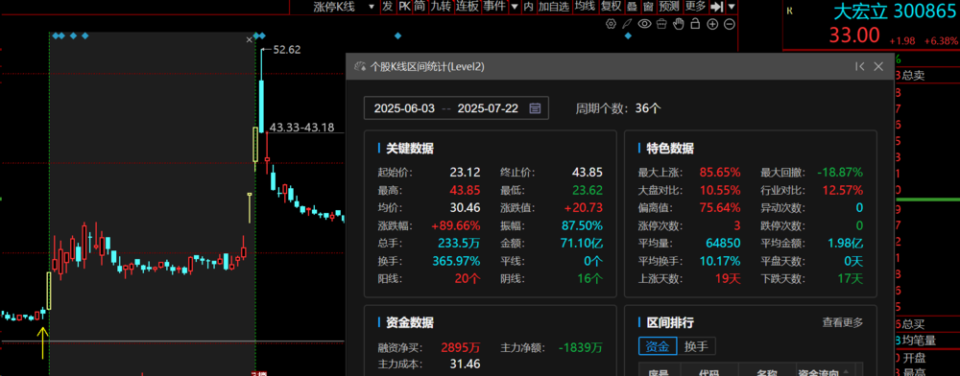Screen dimensions: 960x376
Task: Click the 特色数据 section heading
Action: tap(669, 148)
